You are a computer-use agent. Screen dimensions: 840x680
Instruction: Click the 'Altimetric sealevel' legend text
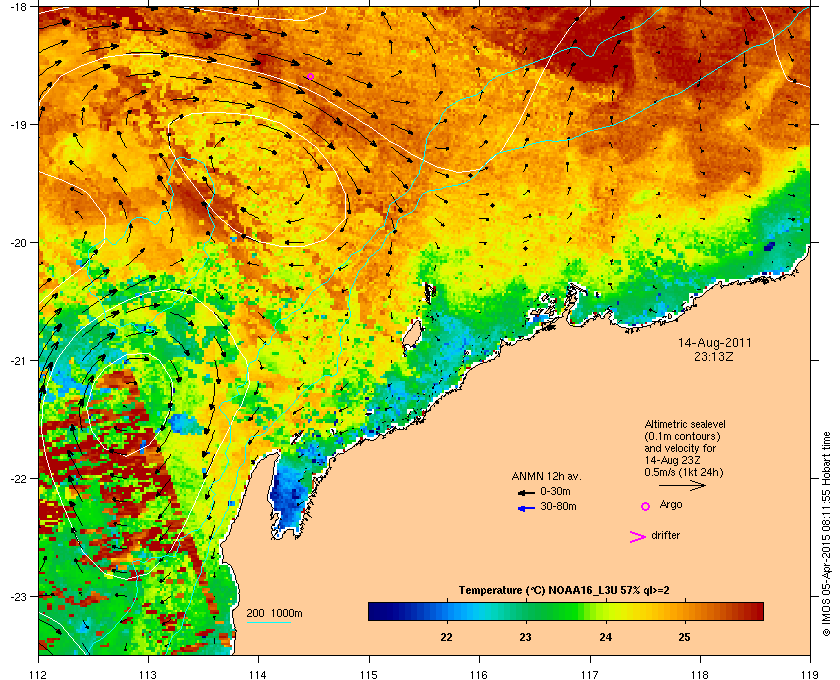[685, 424]
